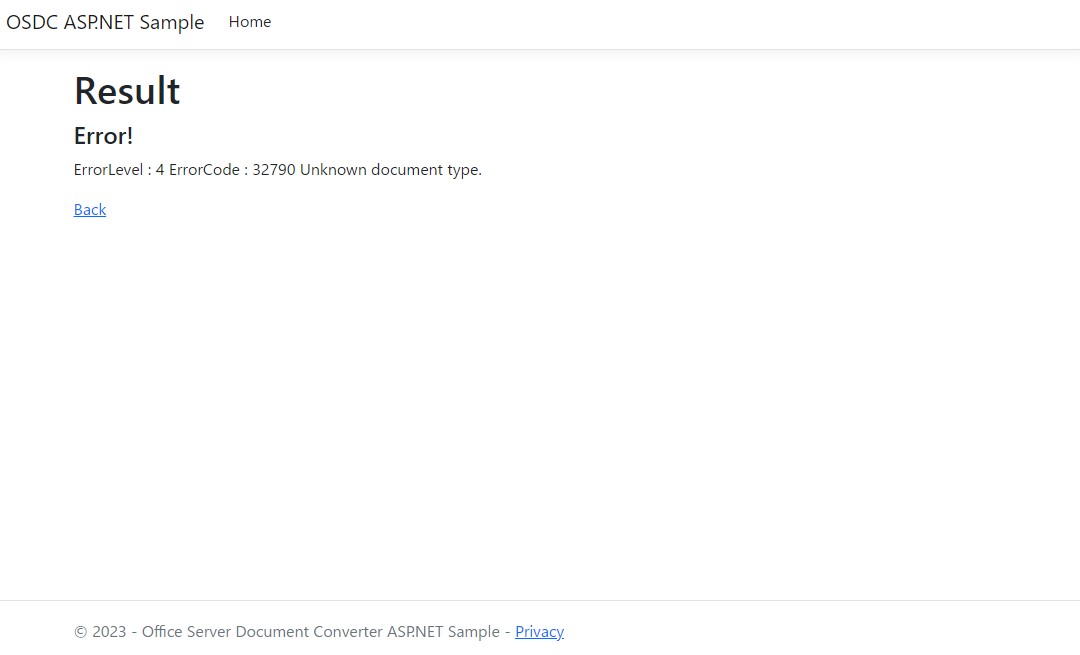The height and width of the screenshot is (655, 1080).
Task: Click the © 2023 copyright text
Action: [x=100, y=631]
